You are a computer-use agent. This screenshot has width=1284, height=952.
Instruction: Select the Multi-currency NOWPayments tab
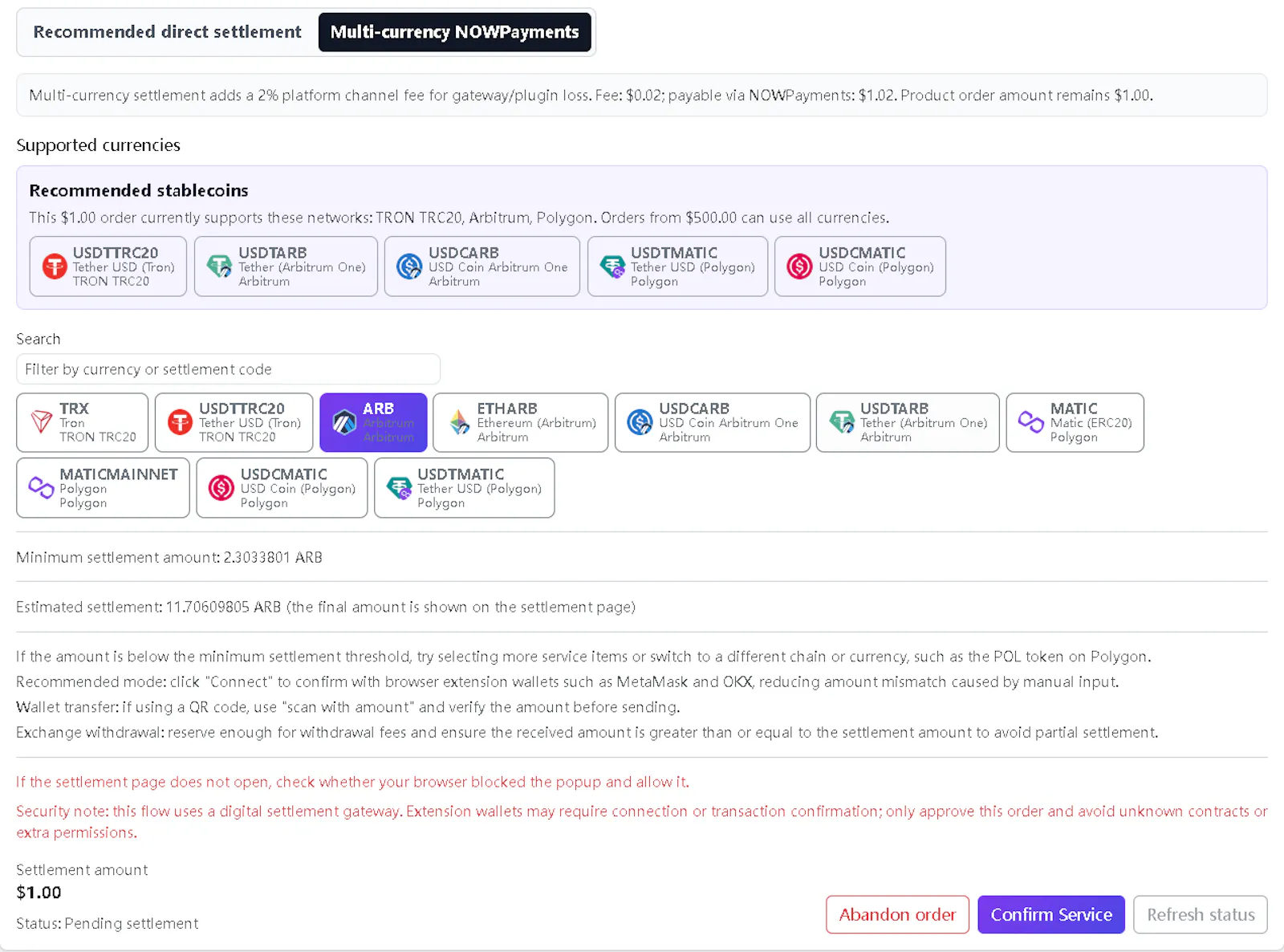coord(454,32)
